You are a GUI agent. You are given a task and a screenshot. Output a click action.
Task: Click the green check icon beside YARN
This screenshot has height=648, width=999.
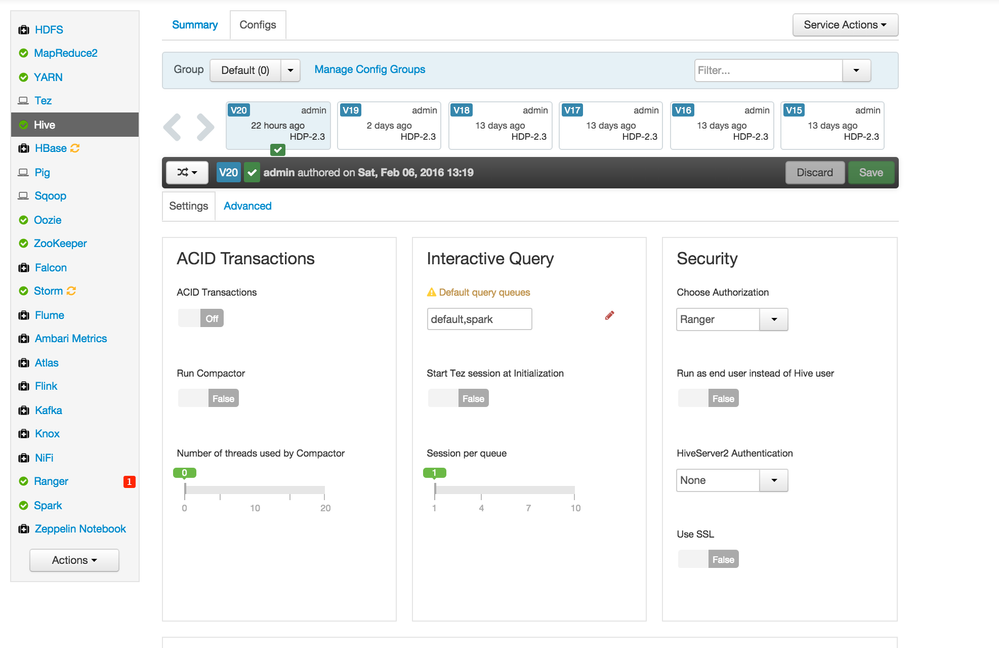click(x=24, y=77)
